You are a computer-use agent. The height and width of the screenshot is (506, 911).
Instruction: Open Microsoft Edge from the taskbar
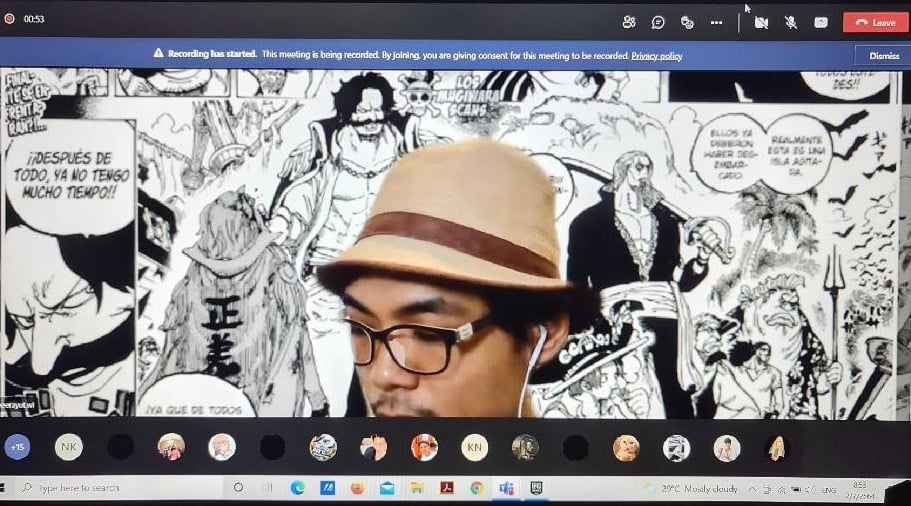click(298, 488)
